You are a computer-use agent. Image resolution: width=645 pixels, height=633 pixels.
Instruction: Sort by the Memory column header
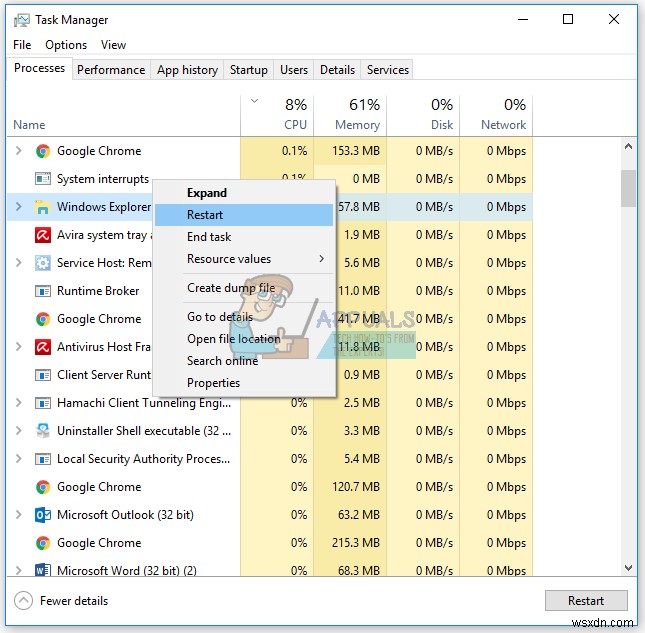(x=350, y=115)
